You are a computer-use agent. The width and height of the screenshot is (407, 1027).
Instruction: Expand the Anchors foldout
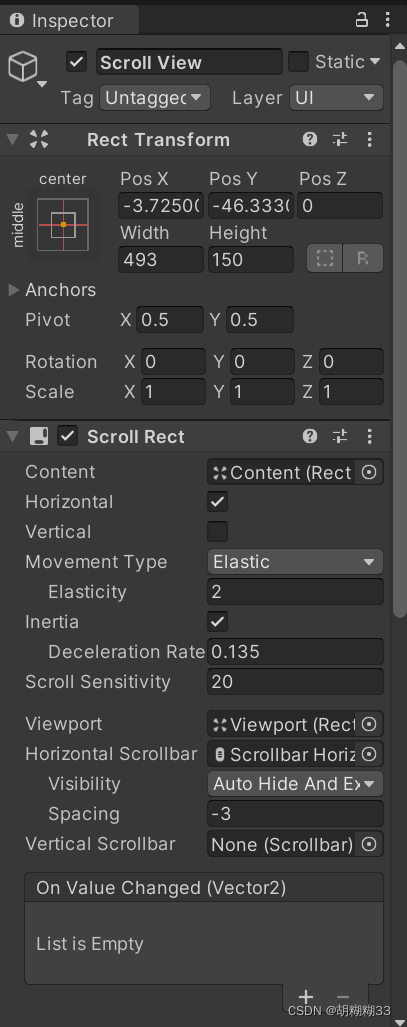pyautogui.click(x=14, y=290)
